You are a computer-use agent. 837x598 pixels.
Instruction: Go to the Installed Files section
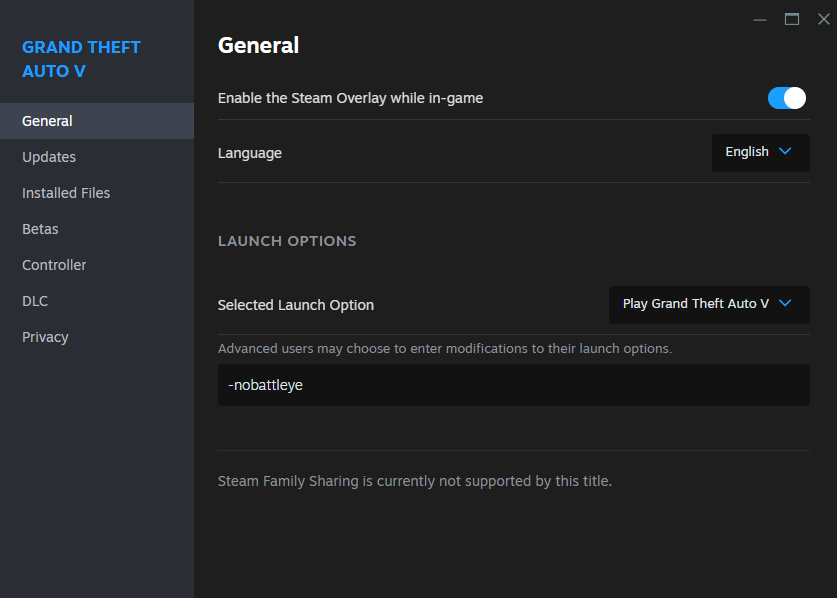[97, 193]
